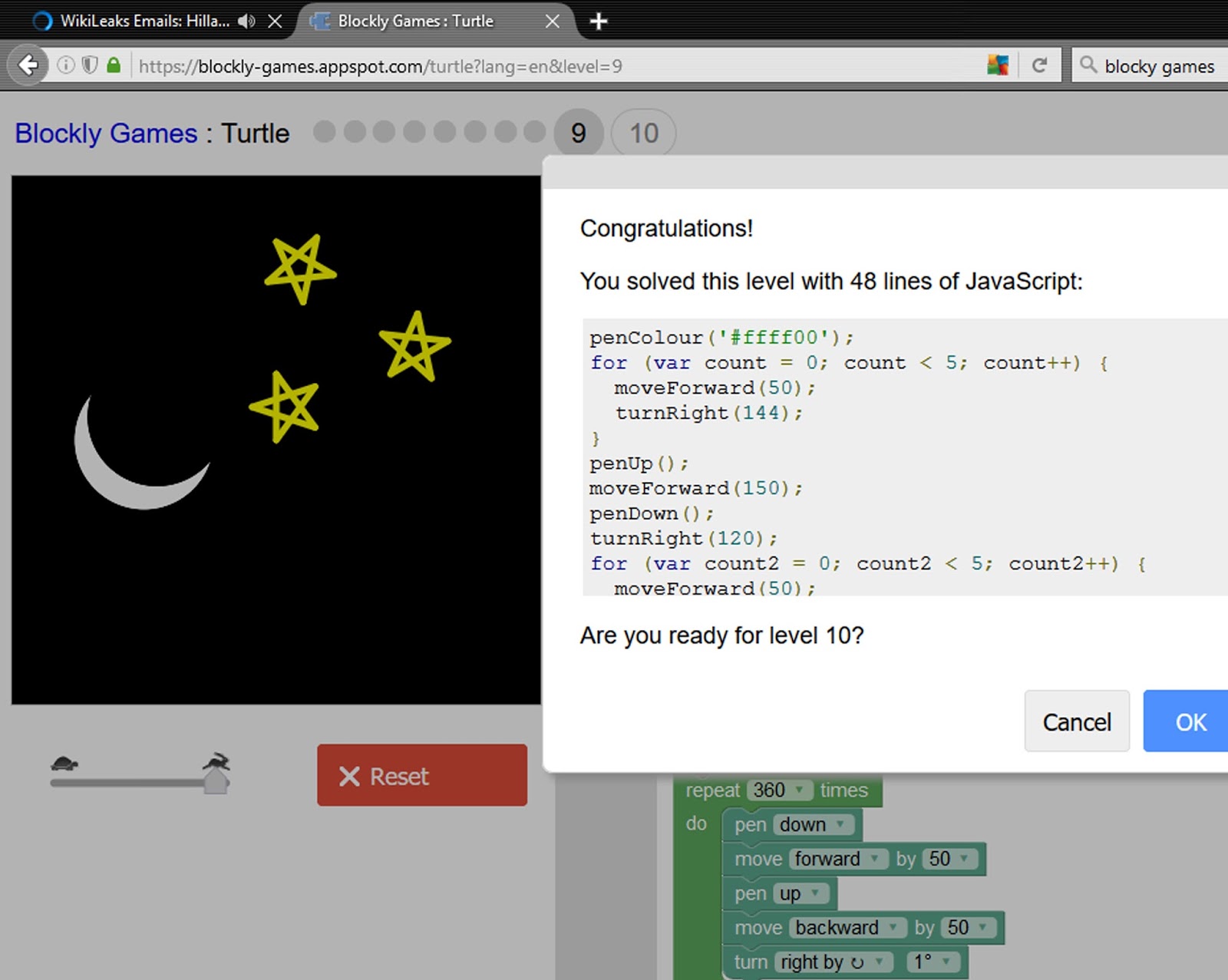This screenshot has width=1228, height=980.
Task: Click the 'moveForward(150);' code line
Action: 696,488
